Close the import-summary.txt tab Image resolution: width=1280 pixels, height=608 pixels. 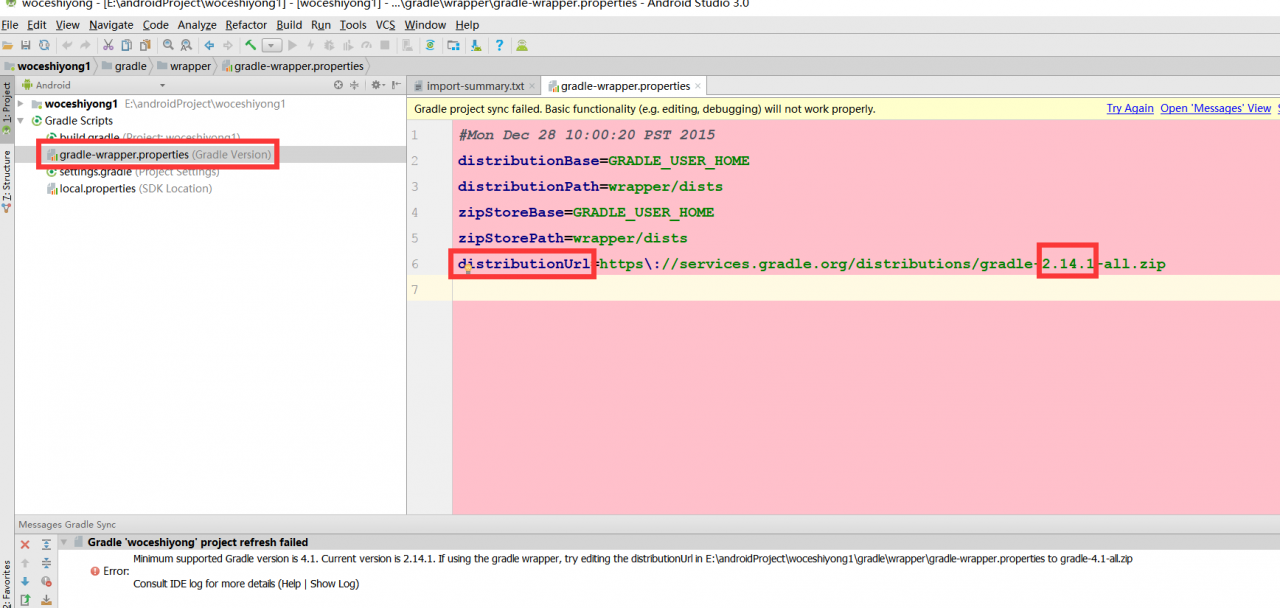click(x=532, y=86)
